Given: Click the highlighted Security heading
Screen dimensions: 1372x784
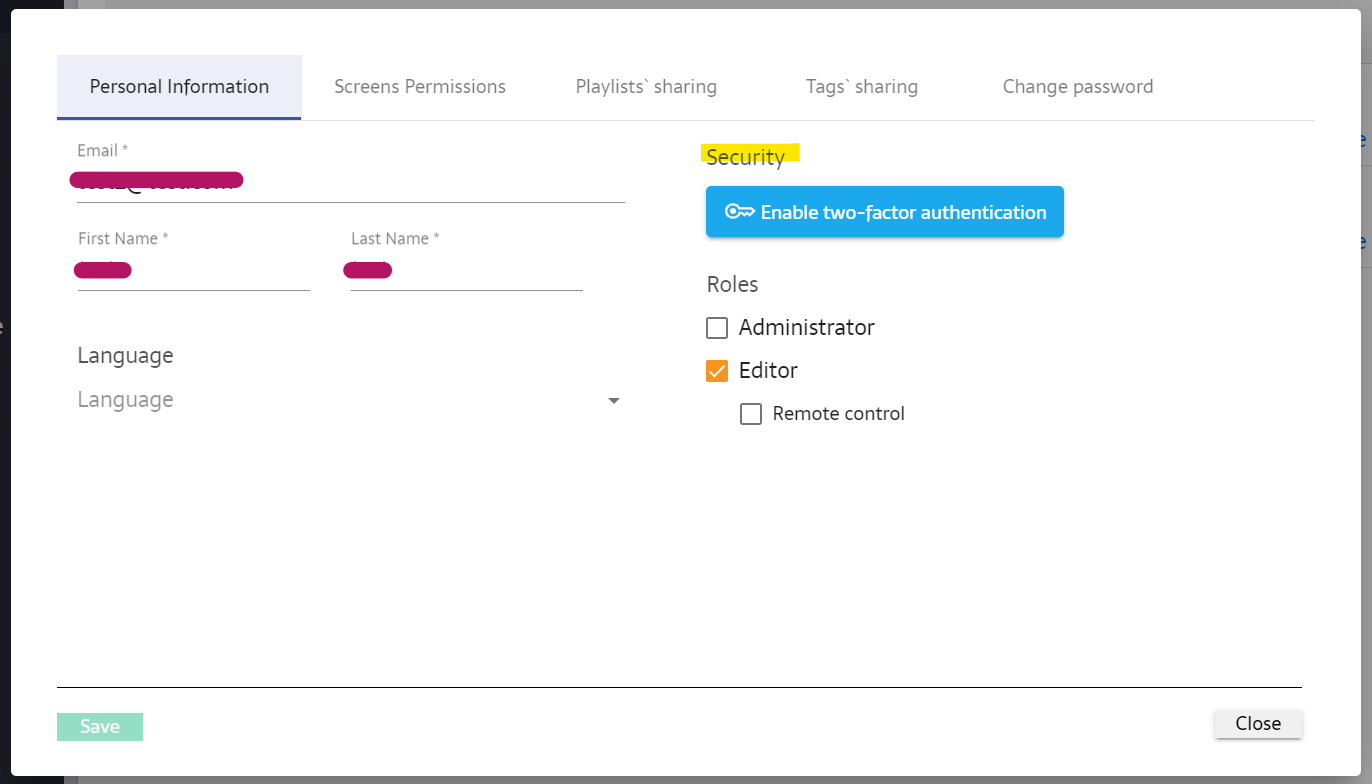Looking at the screenshot, I should point(745,157).
